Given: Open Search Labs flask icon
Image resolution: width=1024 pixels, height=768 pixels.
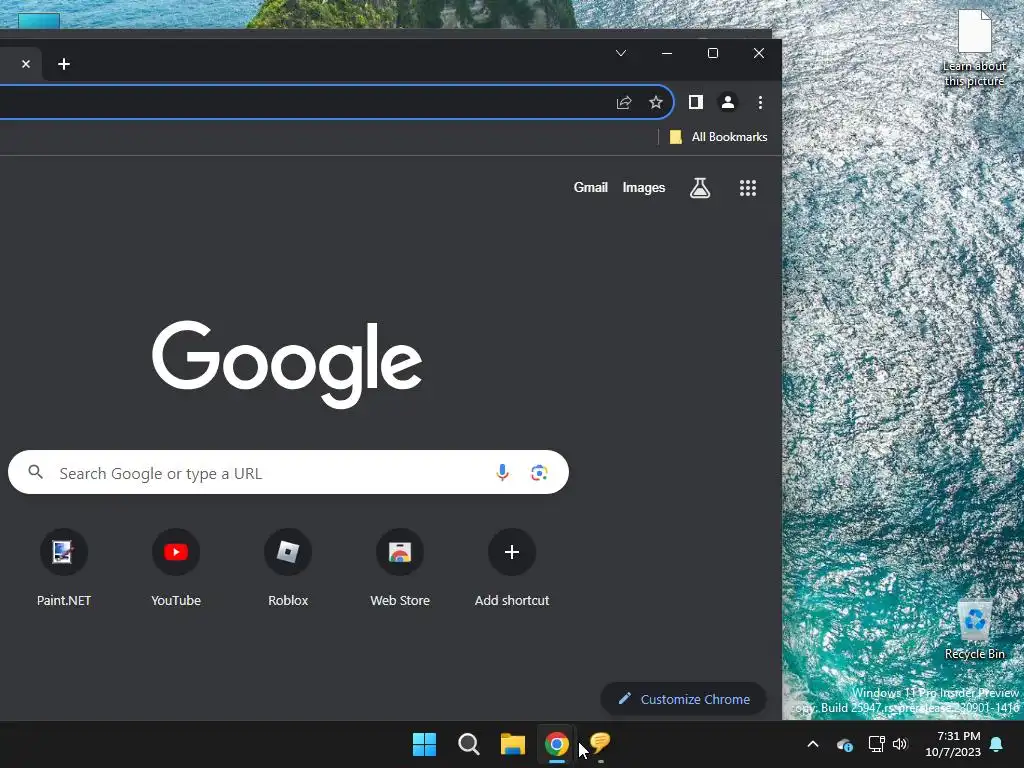Looking at the screenshot, I should point(699,188).
